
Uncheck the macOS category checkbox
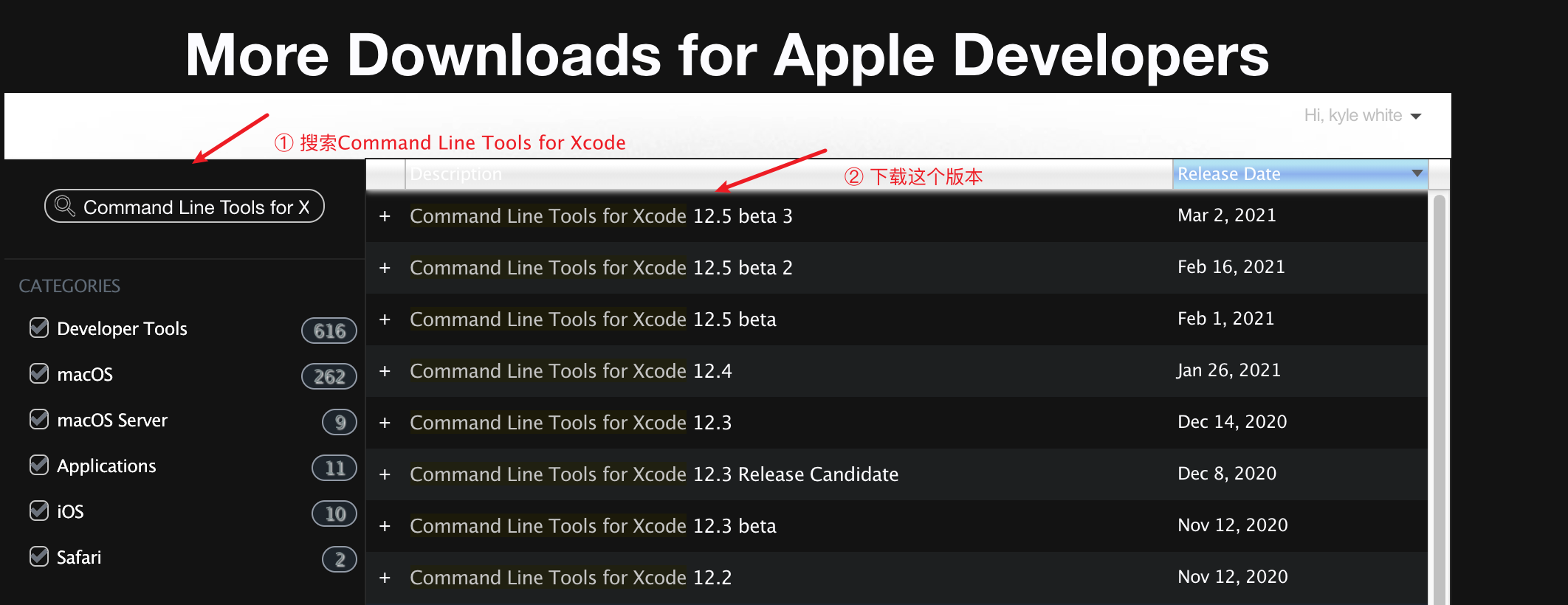[x=39, y=373]
